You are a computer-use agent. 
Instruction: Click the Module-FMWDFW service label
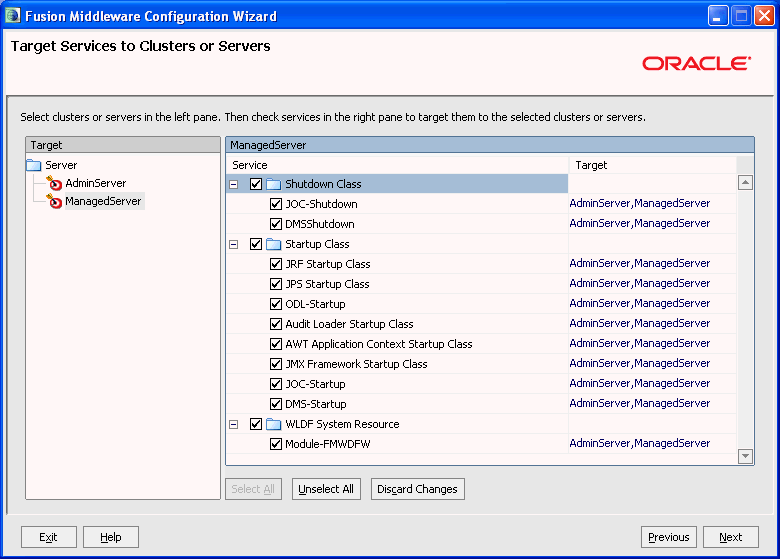pos(328,444)
